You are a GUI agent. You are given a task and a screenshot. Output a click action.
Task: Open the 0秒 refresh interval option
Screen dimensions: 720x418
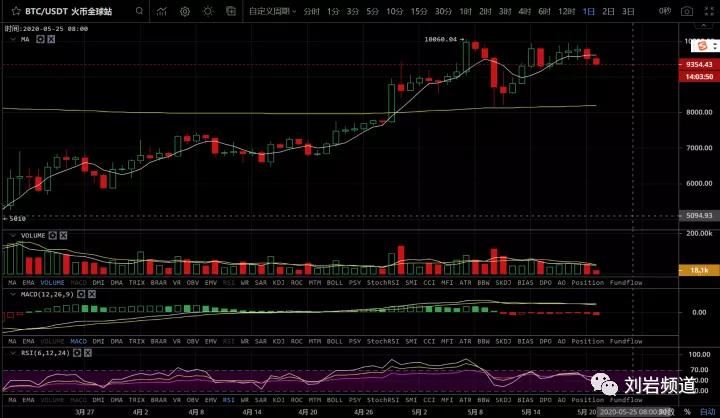pyautogui.click(x=664, y=11)
